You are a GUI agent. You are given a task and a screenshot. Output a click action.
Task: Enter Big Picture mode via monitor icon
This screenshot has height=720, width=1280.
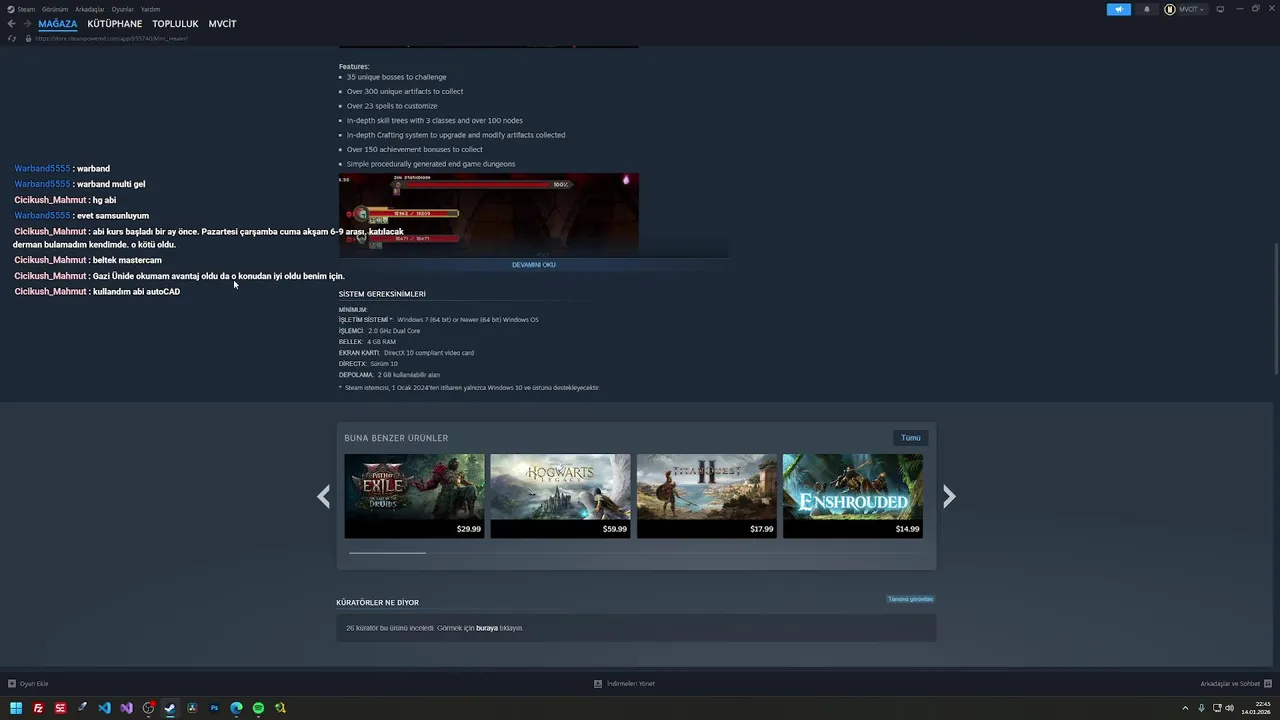(1220, 9)
